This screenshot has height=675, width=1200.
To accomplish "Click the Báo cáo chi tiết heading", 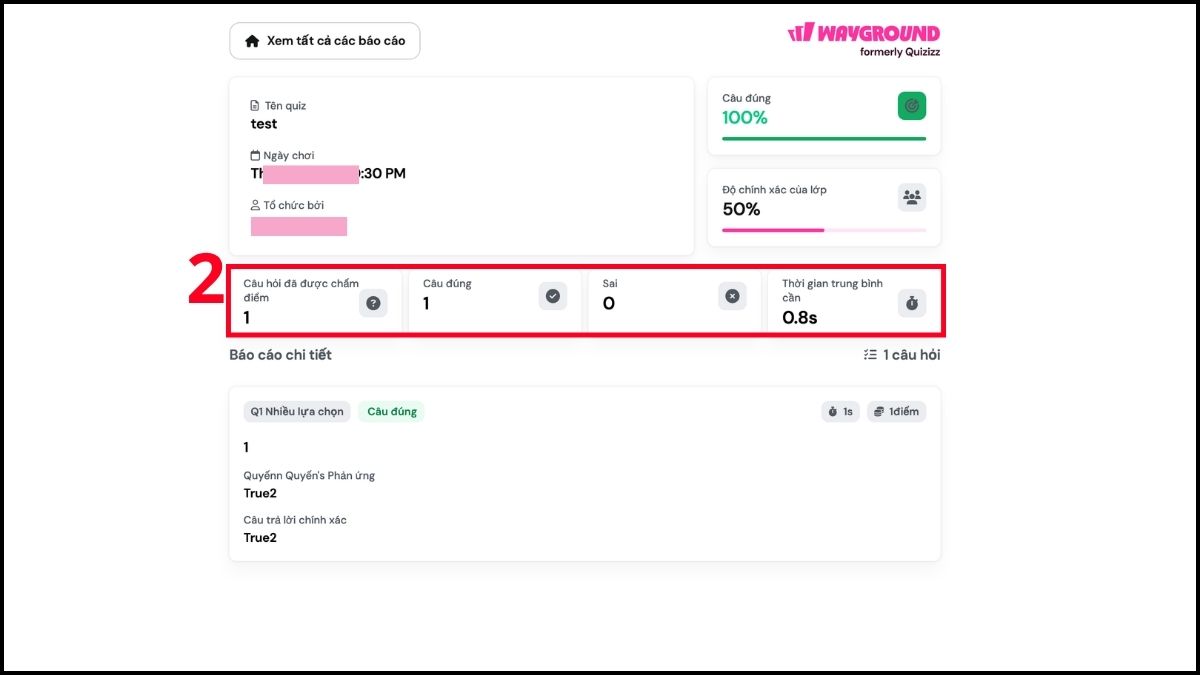I will click(280, 355).
